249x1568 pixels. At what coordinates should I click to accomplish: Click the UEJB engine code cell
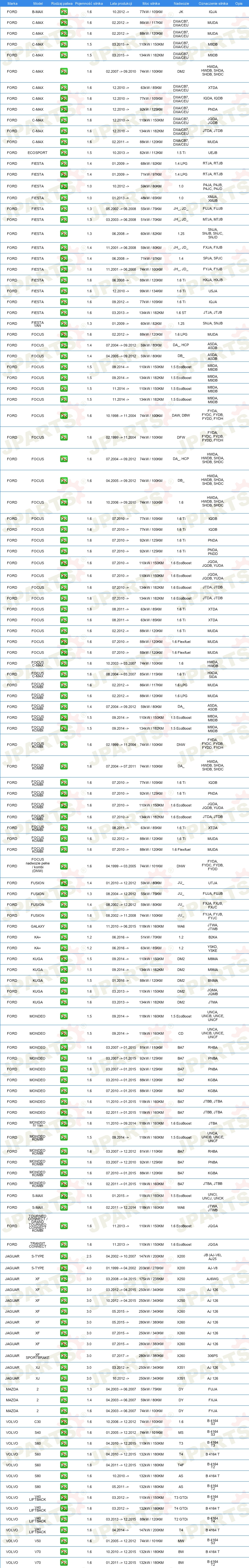213,153
